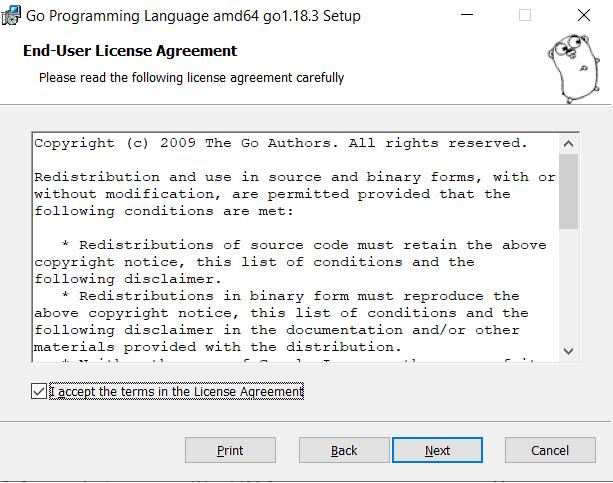The height and width of the screenshot is (483, 613).
Task: Click the Go gopher mascot image
Action: click(x=573, y=68)
